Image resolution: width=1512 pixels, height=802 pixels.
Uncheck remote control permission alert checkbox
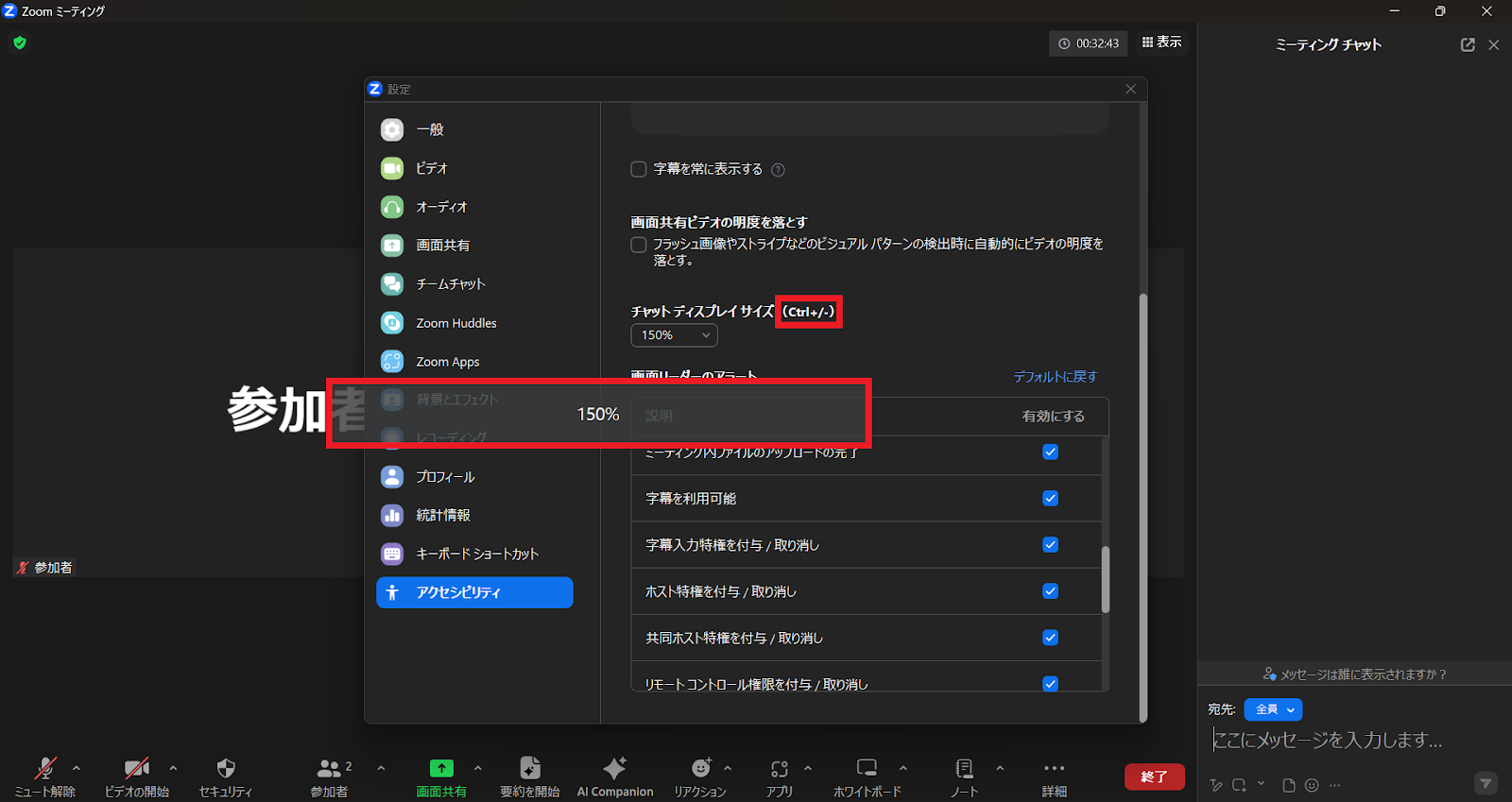click(x=1050, y=683)
